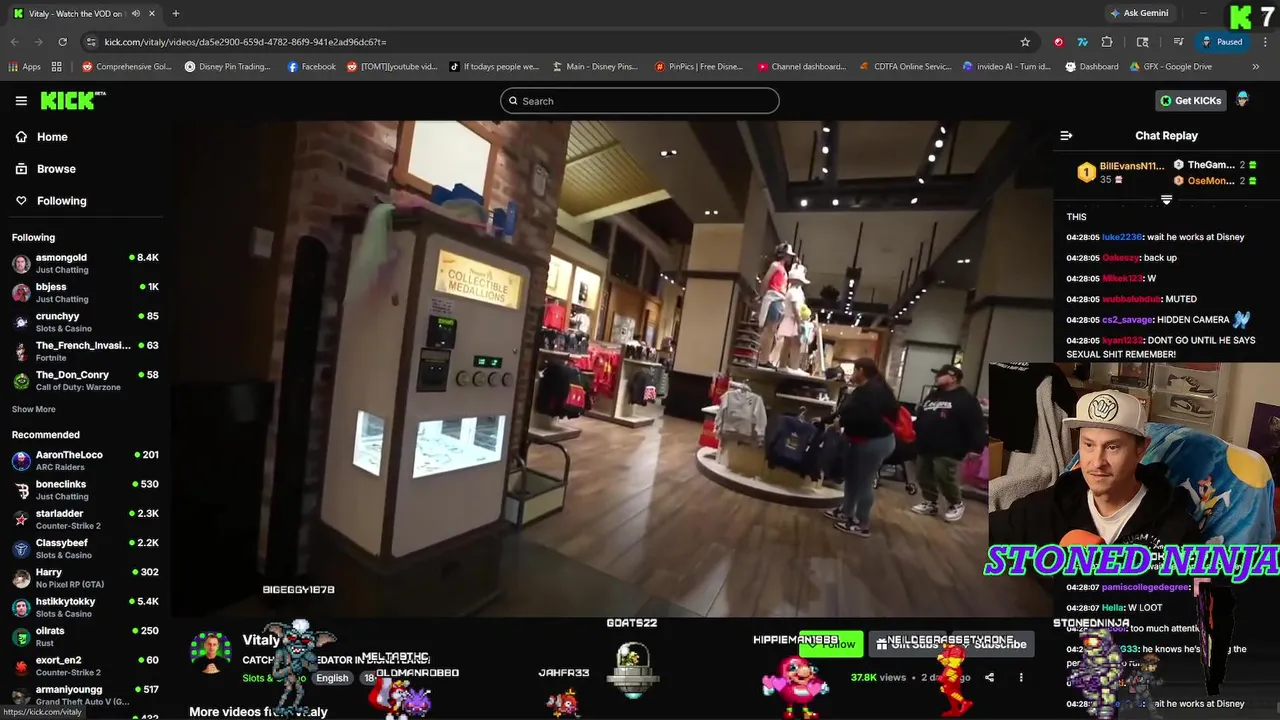The width and height of the screenshot is (1280, 720).
Task: Open Chrome's three-dot menu
Action: tap(1264, 42)
